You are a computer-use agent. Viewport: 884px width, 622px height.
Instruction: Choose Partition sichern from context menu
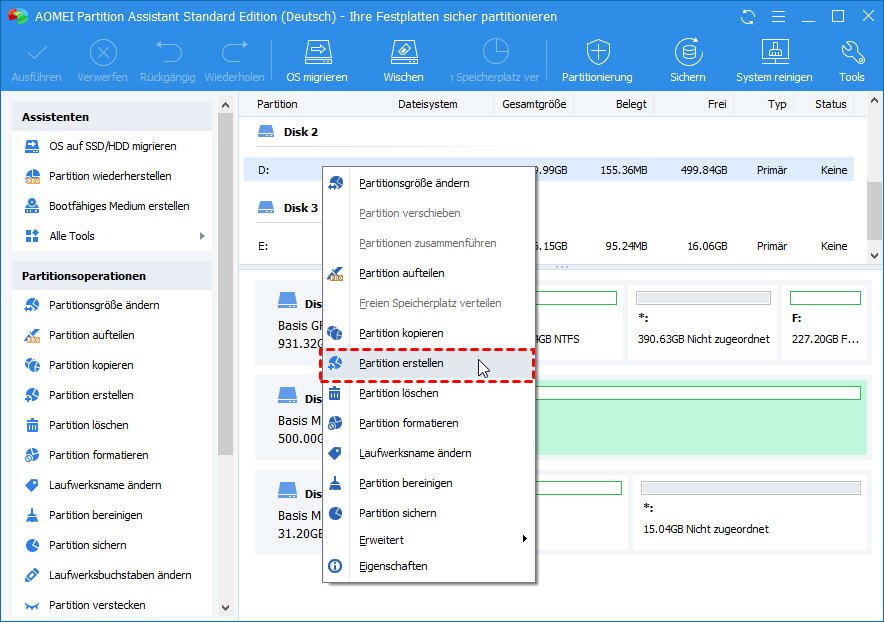pos(428,513)
